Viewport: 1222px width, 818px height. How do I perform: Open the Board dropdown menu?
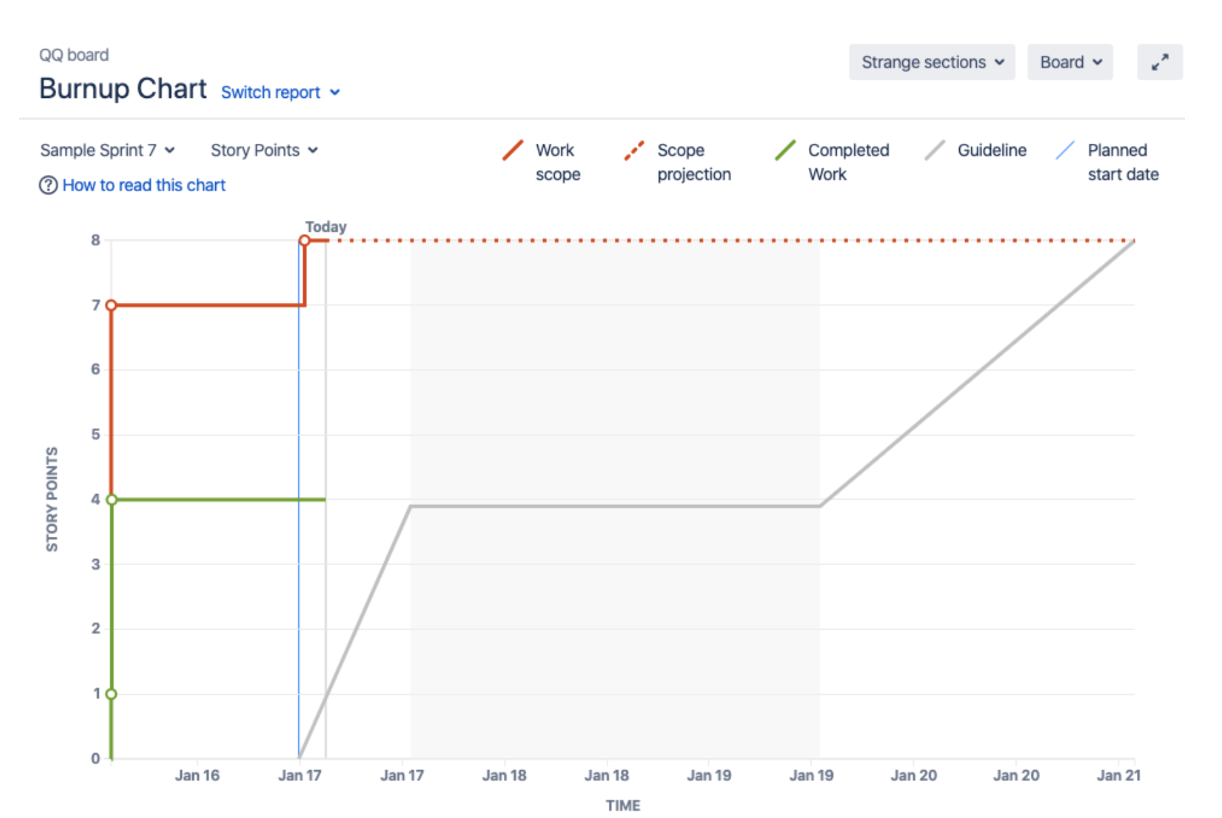(x=1070, y=62)
